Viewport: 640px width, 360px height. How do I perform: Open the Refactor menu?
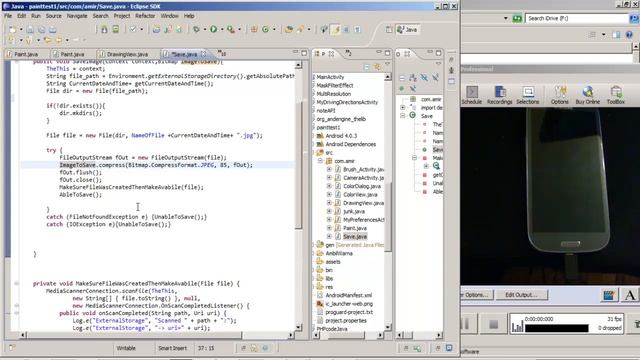145,16
